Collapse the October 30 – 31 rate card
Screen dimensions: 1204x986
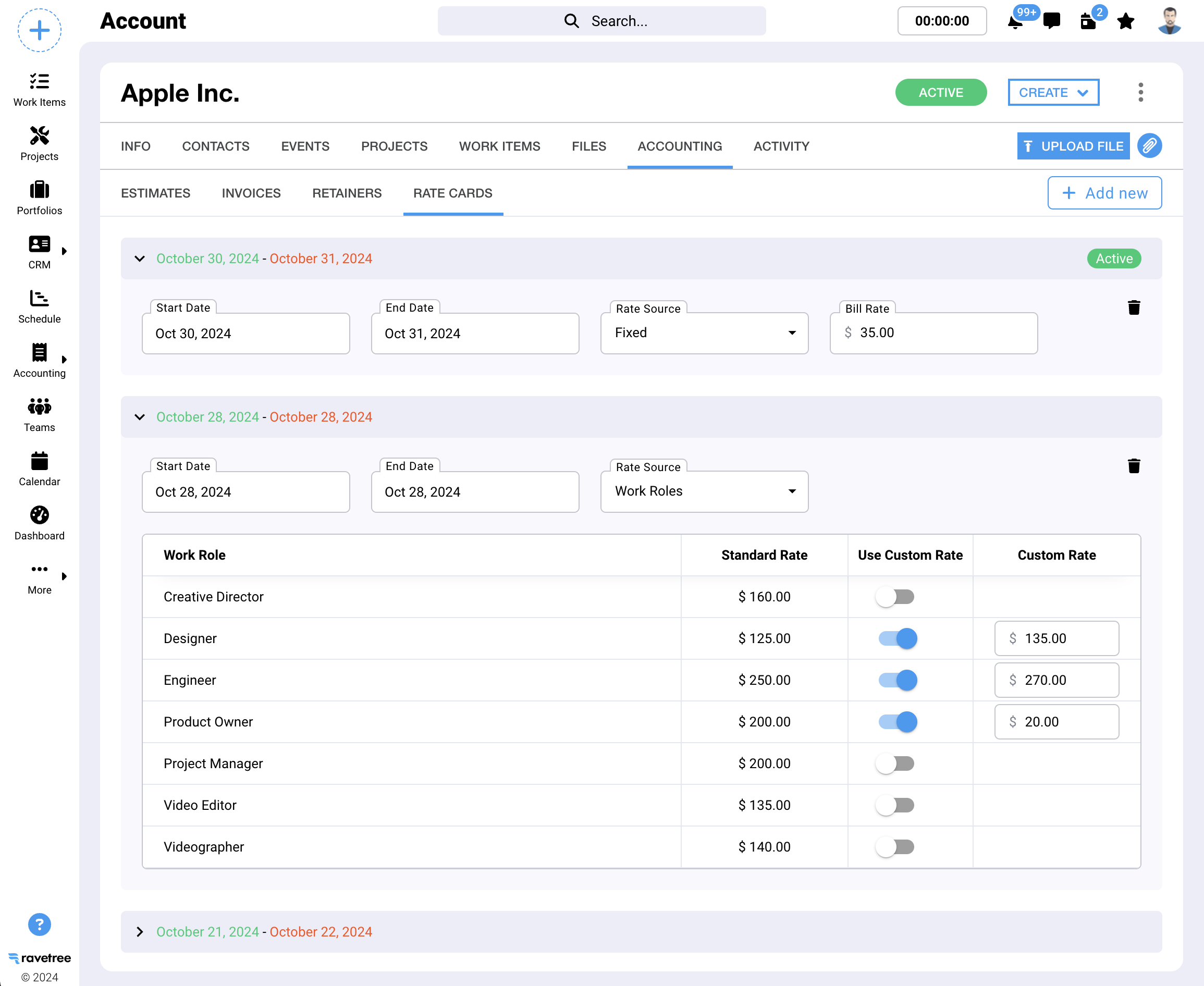coord(140,258)
